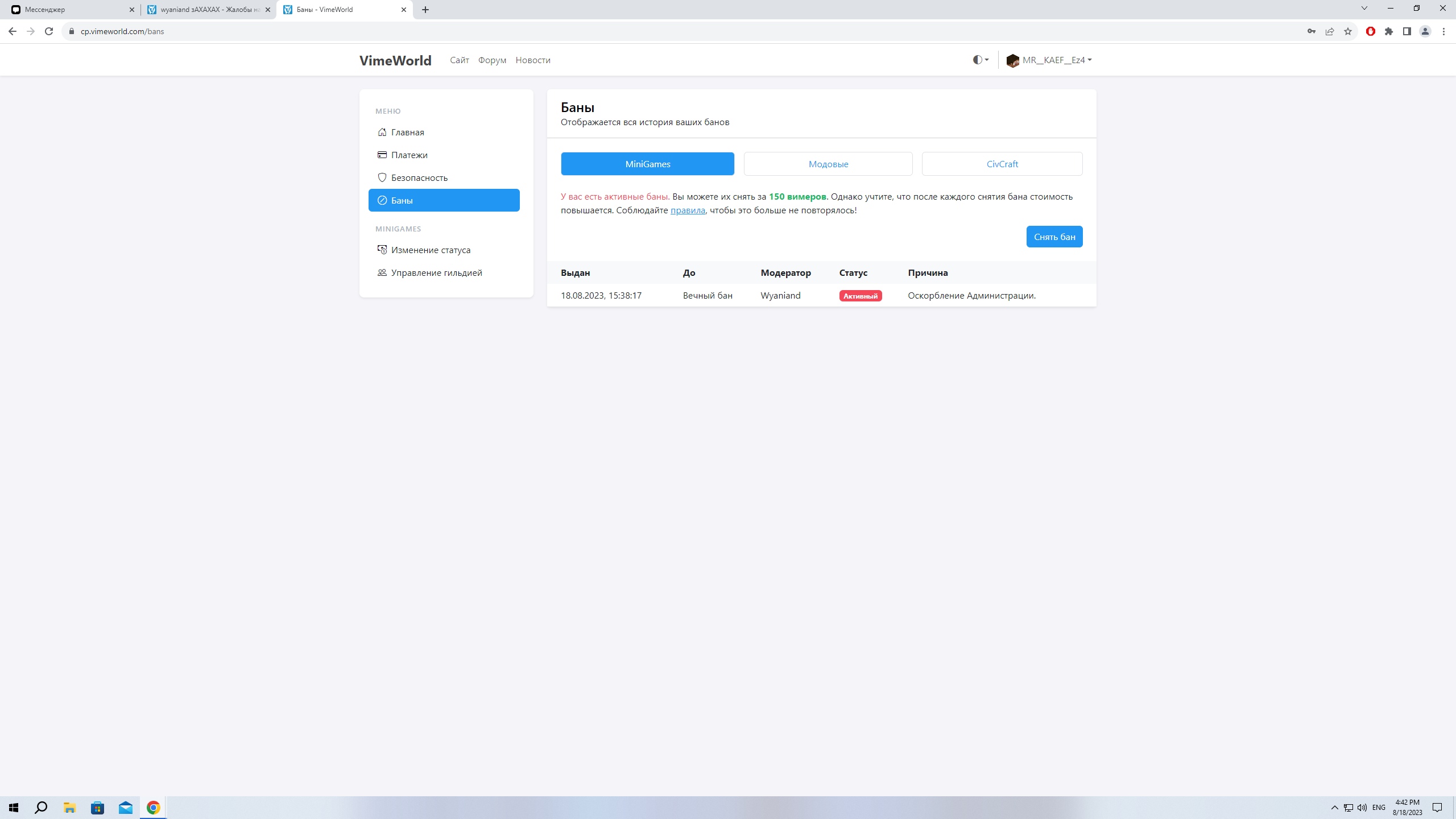Switch to the Мессенджер browser tab

coord(68,10)
